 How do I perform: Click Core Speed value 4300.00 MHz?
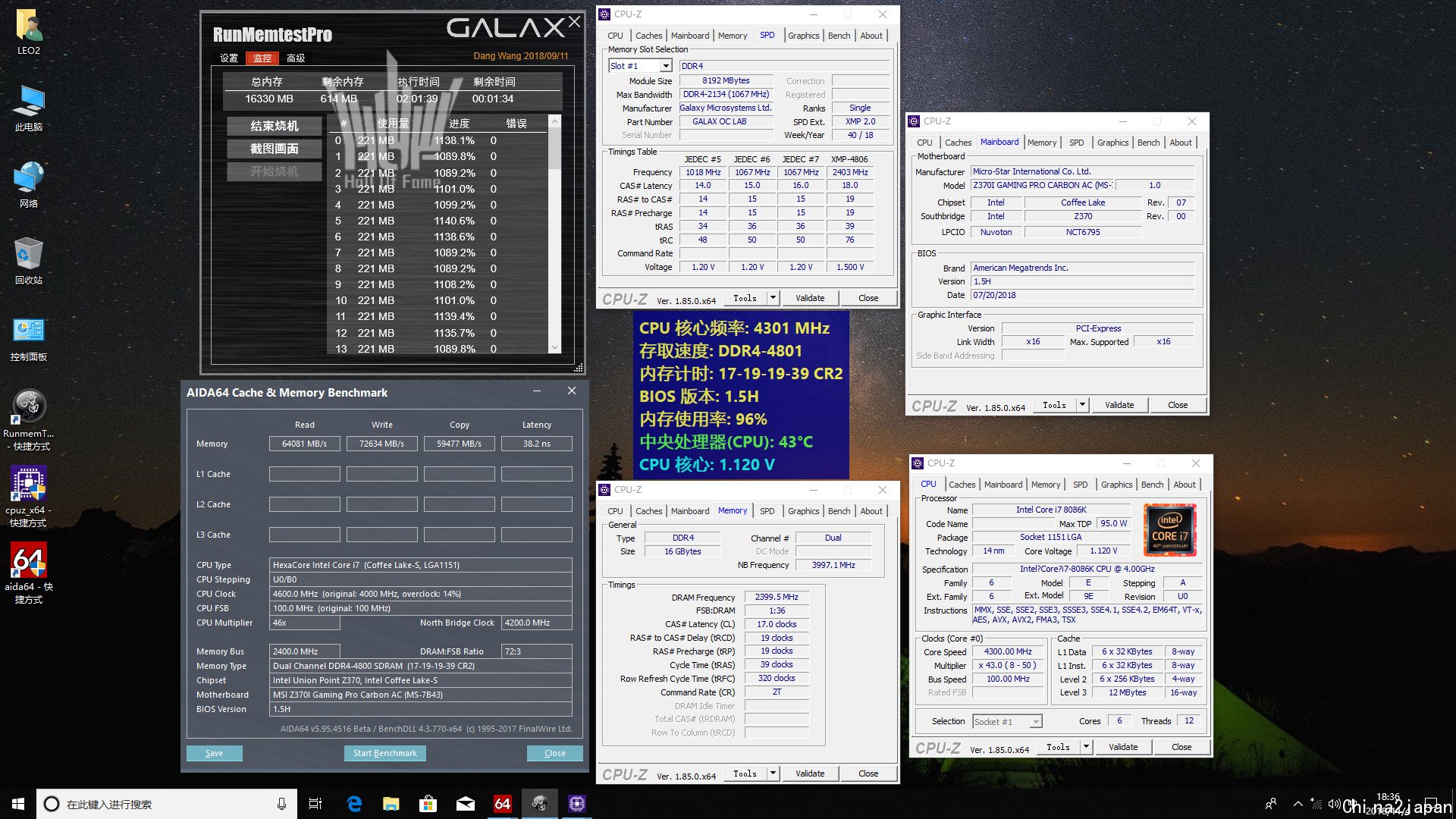(1008, 651)
